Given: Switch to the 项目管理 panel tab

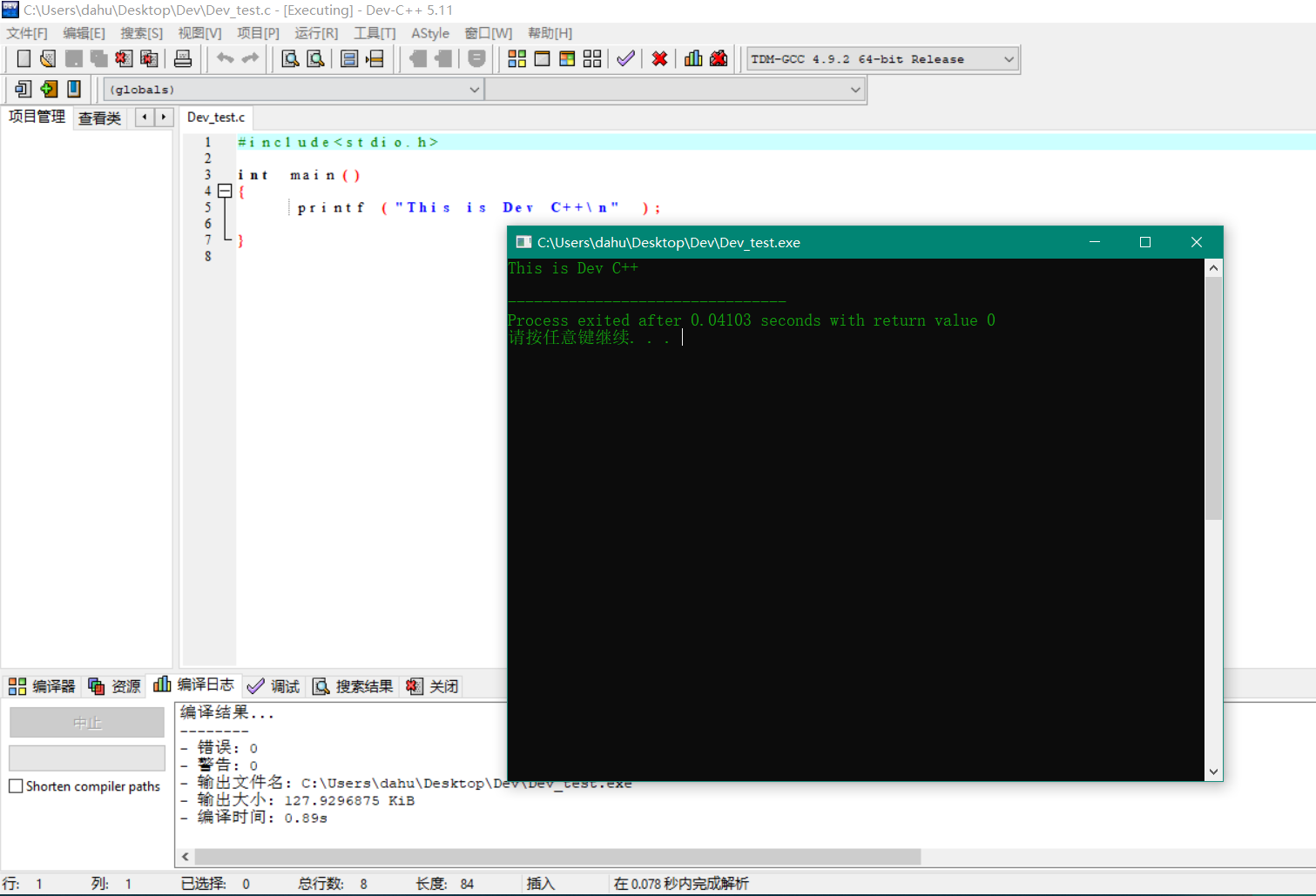Looking at the screenshot, I should point(37,117).
